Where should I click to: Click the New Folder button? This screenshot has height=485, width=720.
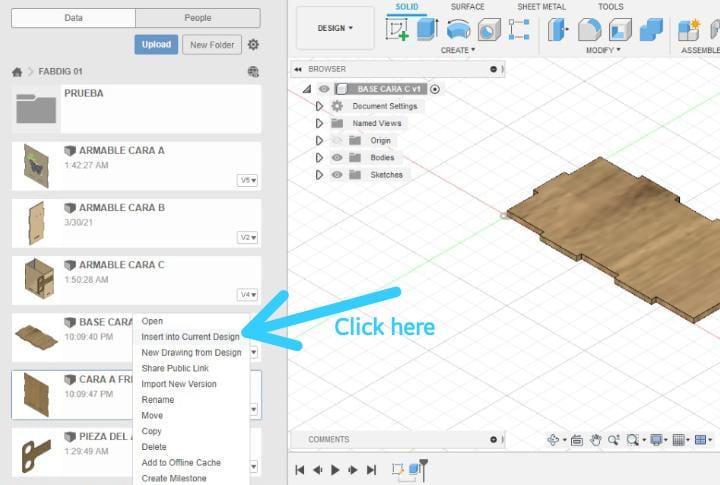click(x=212, y=45)
